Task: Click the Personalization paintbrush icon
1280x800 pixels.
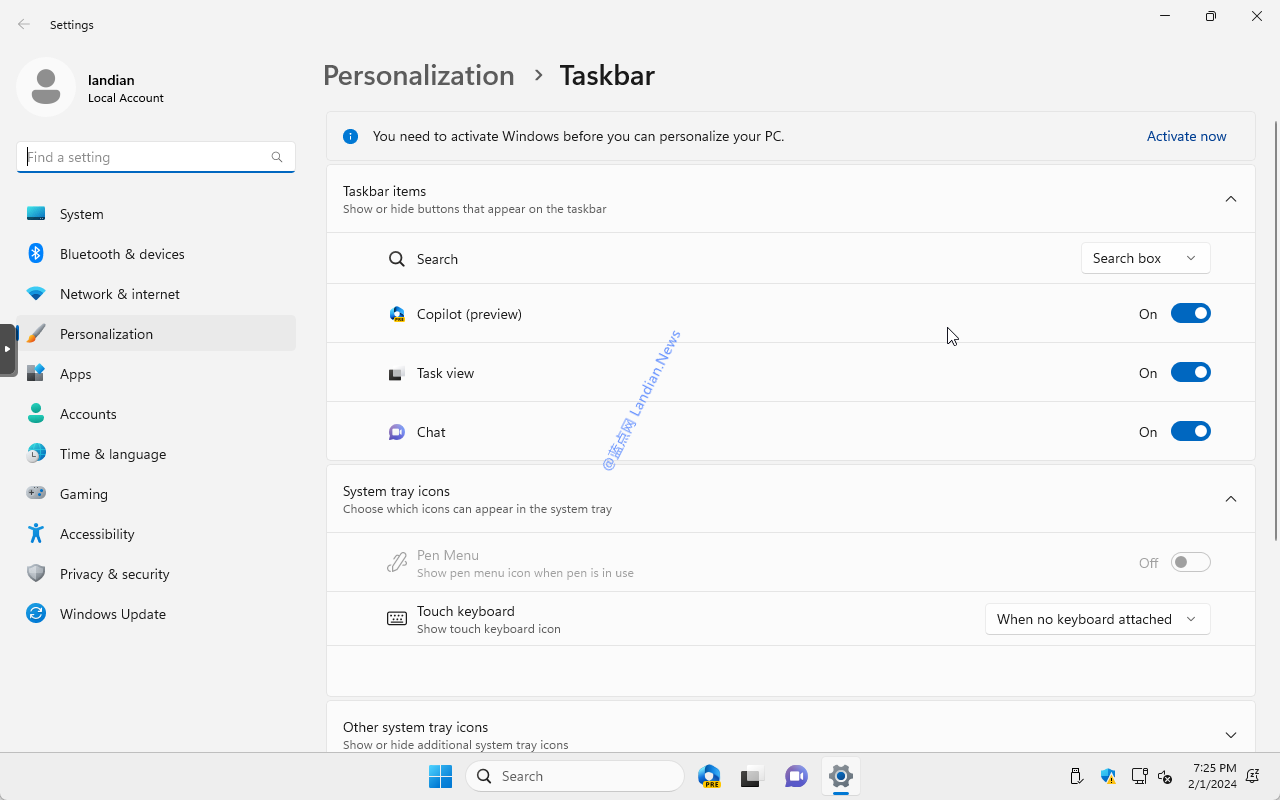Action: pos(36,334)
